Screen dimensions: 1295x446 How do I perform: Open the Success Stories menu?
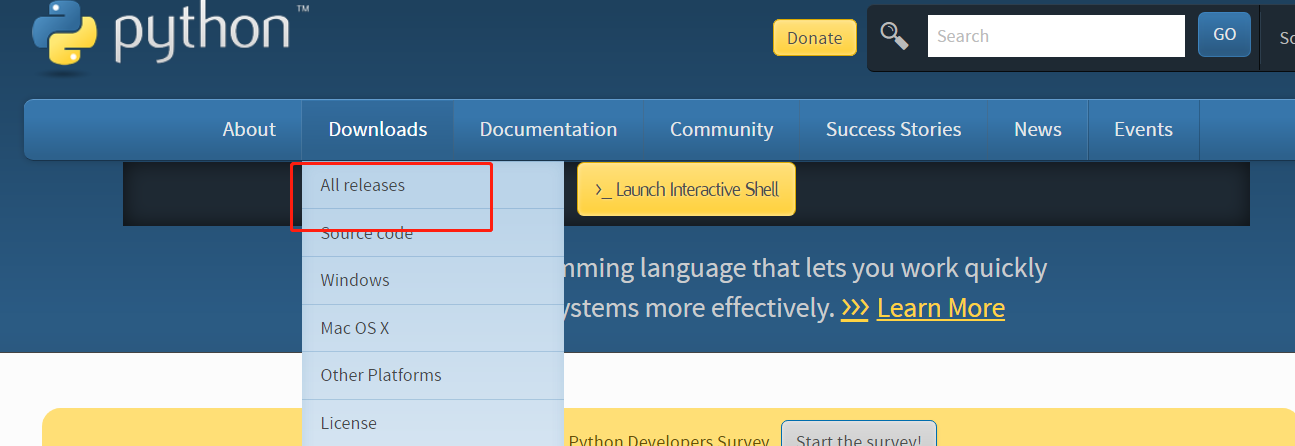(x=893, y=129)
